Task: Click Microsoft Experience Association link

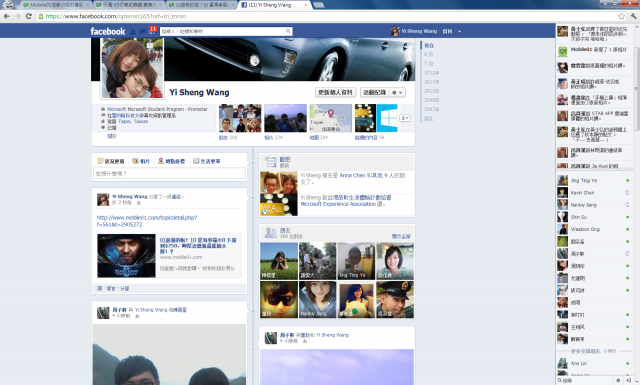Action: (338, 204)
